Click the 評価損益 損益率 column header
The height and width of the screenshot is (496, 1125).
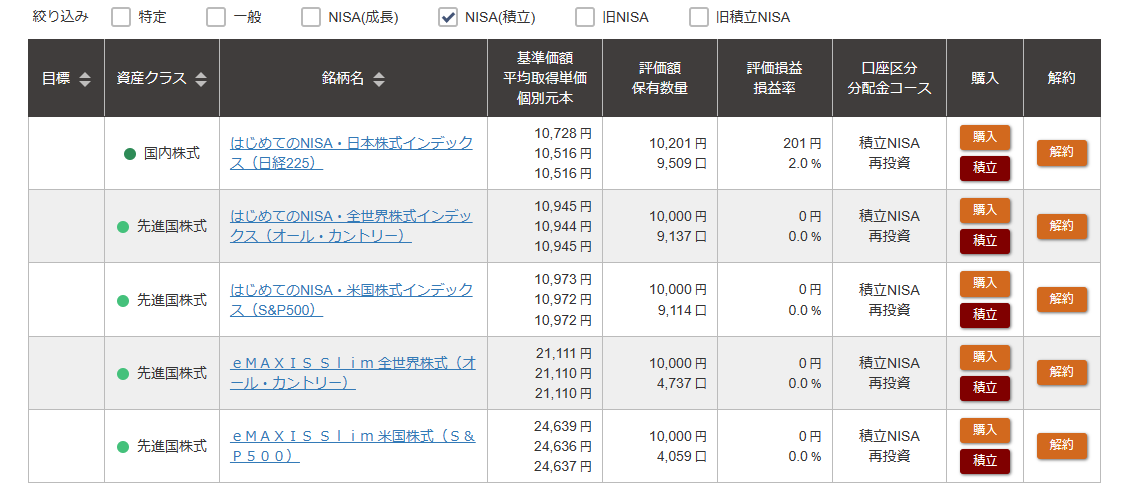(x=775, y=78)
